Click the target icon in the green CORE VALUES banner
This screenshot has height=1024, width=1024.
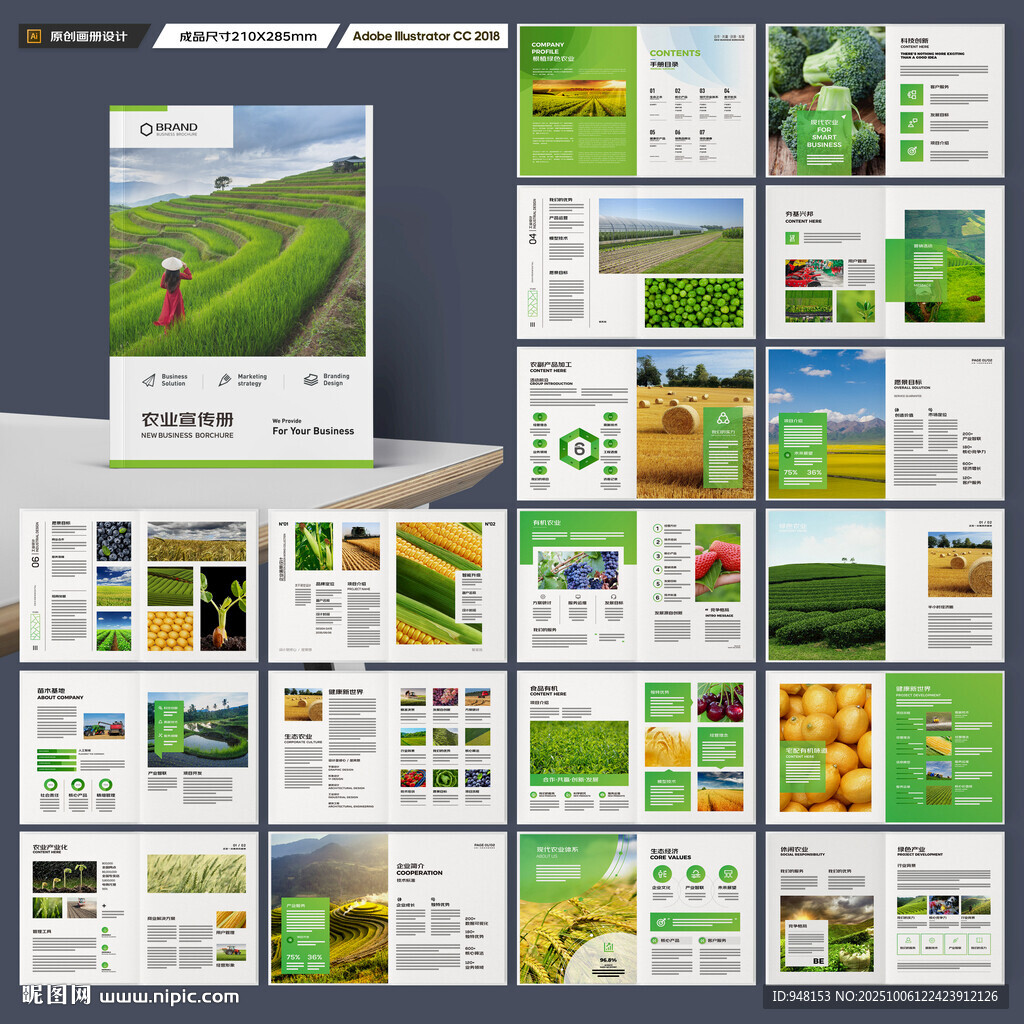tap(660, 922)
